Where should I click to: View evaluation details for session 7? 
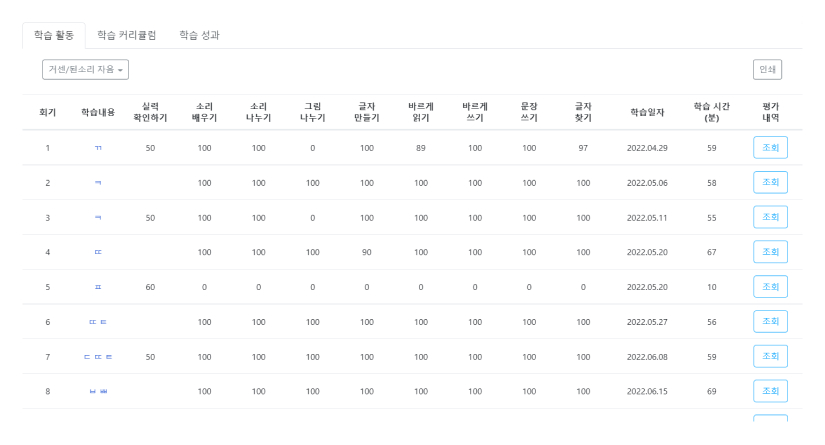[770, 356]
